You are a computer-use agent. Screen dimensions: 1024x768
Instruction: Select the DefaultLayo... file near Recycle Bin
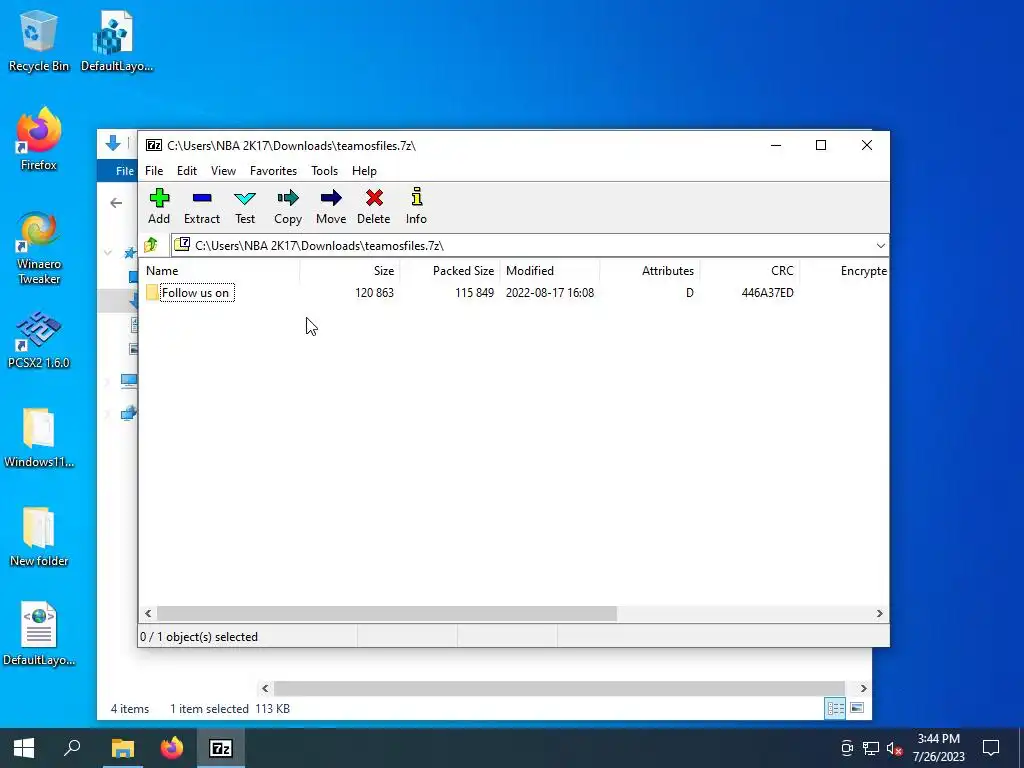tap(116, 40)
